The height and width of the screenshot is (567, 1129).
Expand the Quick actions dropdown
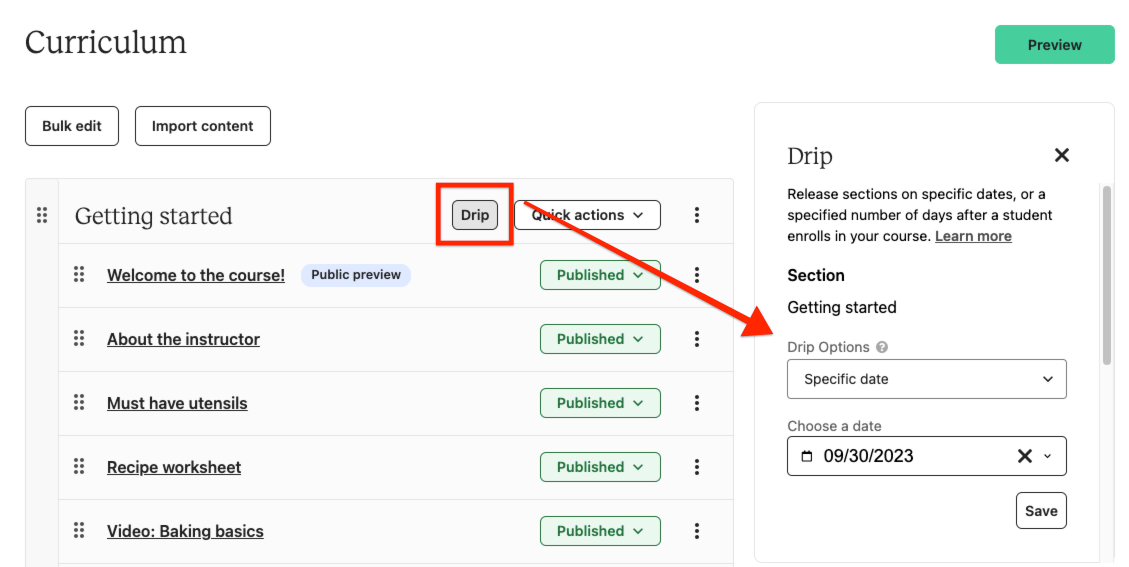[587, 215]
